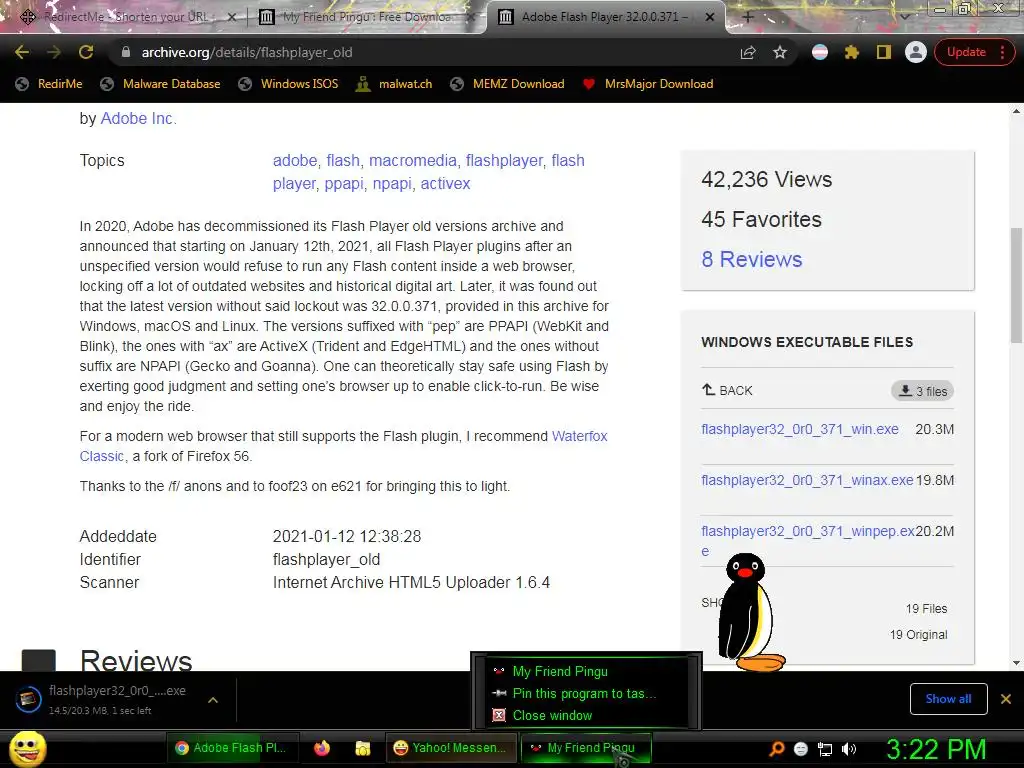
Task: Click My Friend Pingu taskbar button
Action: (586, 748)
